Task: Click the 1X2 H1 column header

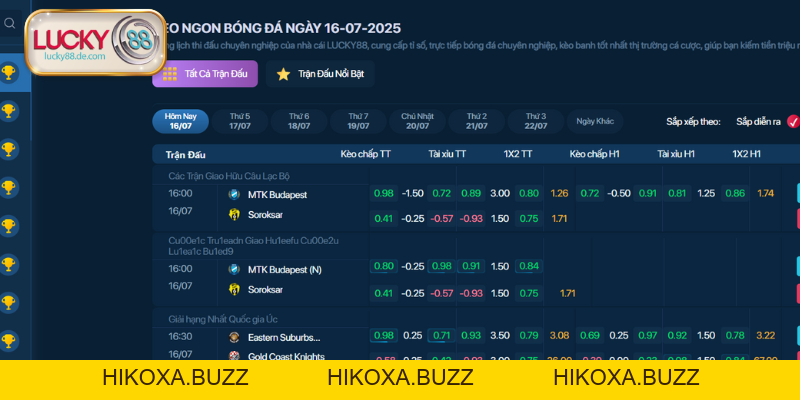Action: (x=746, y=154)
